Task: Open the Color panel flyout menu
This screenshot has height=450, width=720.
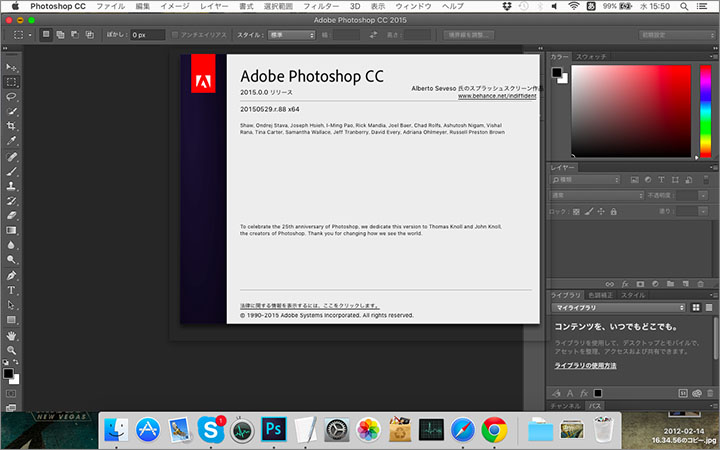Action: [712, 56]
